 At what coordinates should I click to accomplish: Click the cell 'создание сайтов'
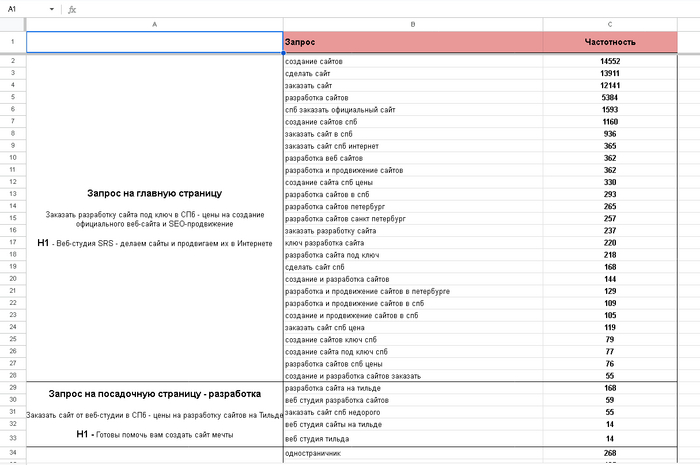click(413, 61)
